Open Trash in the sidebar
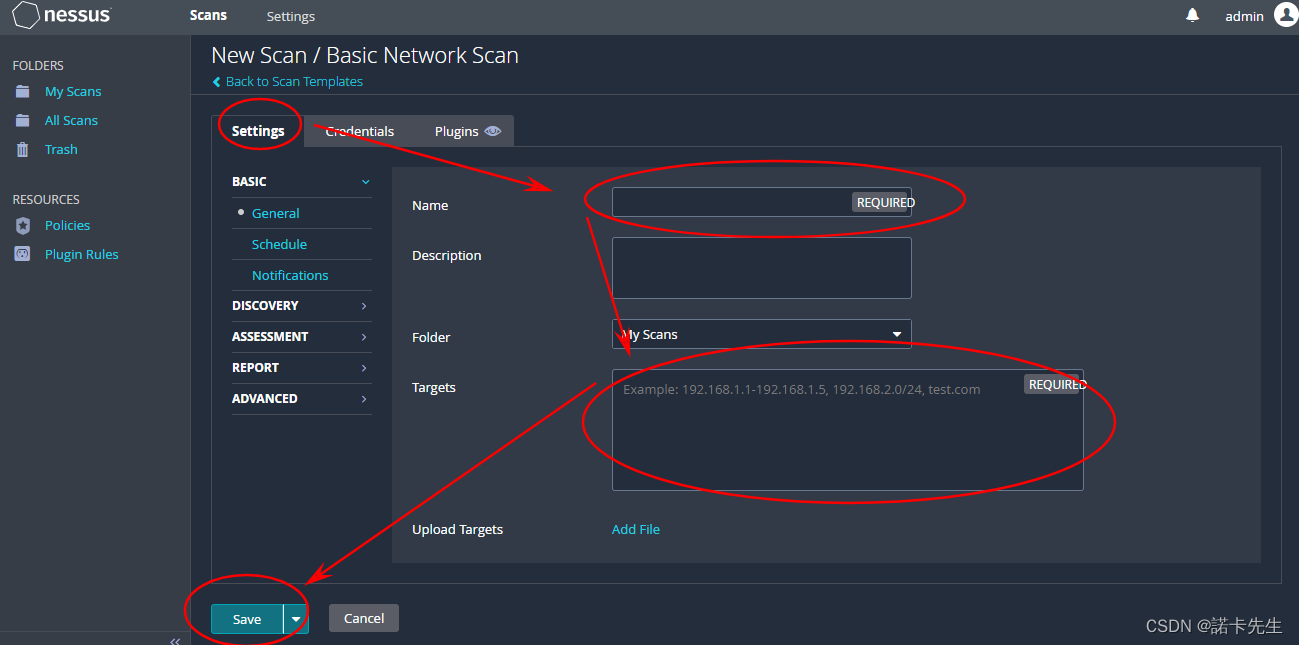Screen dimensions: 1299x645 click(x=61, y=149)
